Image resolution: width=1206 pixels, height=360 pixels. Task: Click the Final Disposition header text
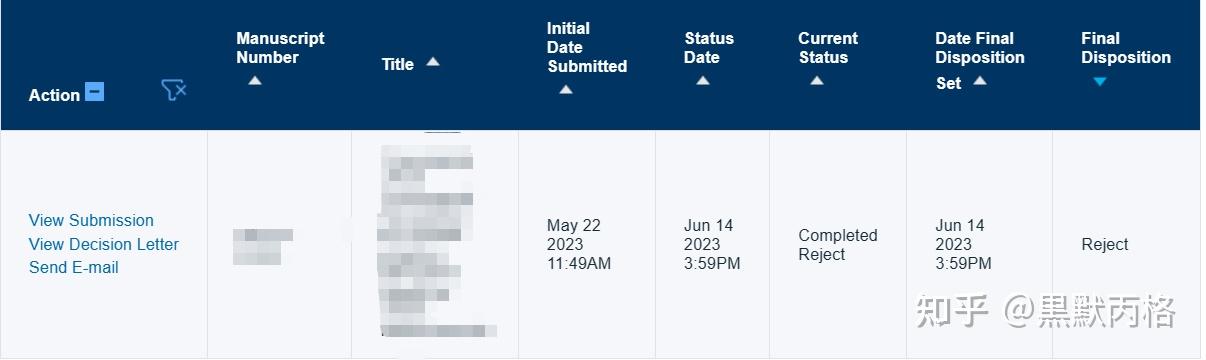[x=1126, y=48]
